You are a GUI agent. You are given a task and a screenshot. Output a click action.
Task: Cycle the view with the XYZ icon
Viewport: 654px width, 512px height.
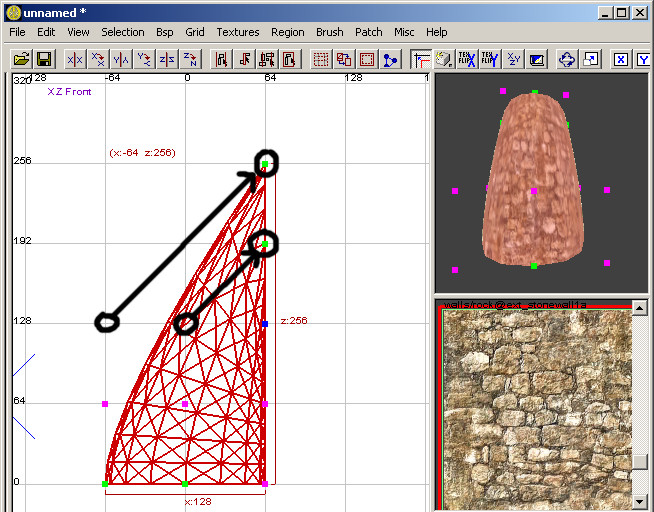click(513, 60)
